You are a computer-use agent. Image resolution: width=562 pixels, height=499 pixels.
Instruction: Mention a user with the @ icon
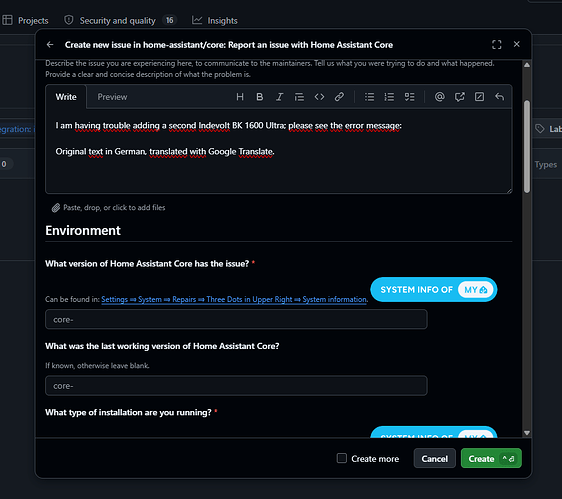click(439, 97)
